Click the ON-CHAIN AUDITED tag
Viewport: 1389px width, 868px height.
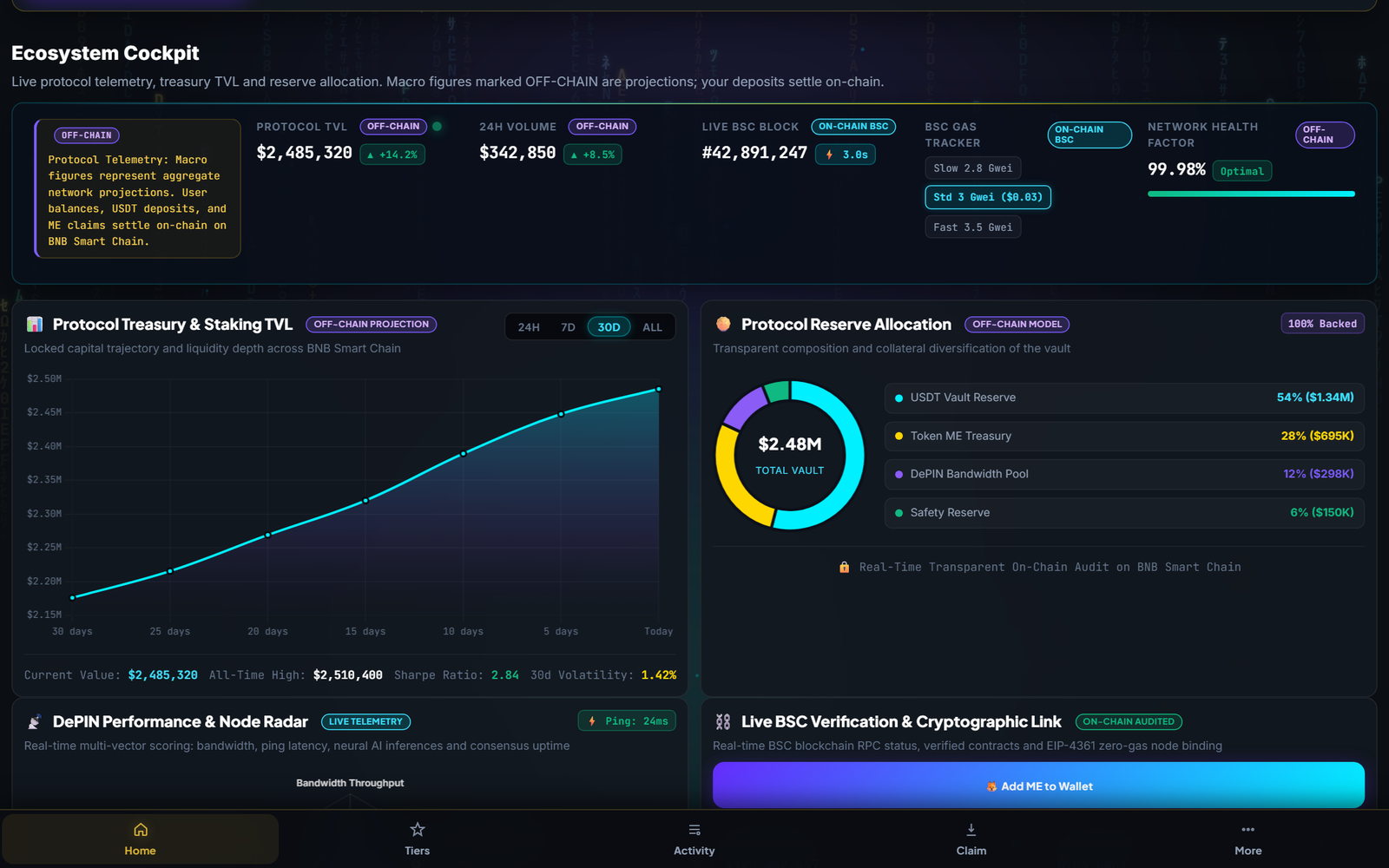(x=1129, y=722)
